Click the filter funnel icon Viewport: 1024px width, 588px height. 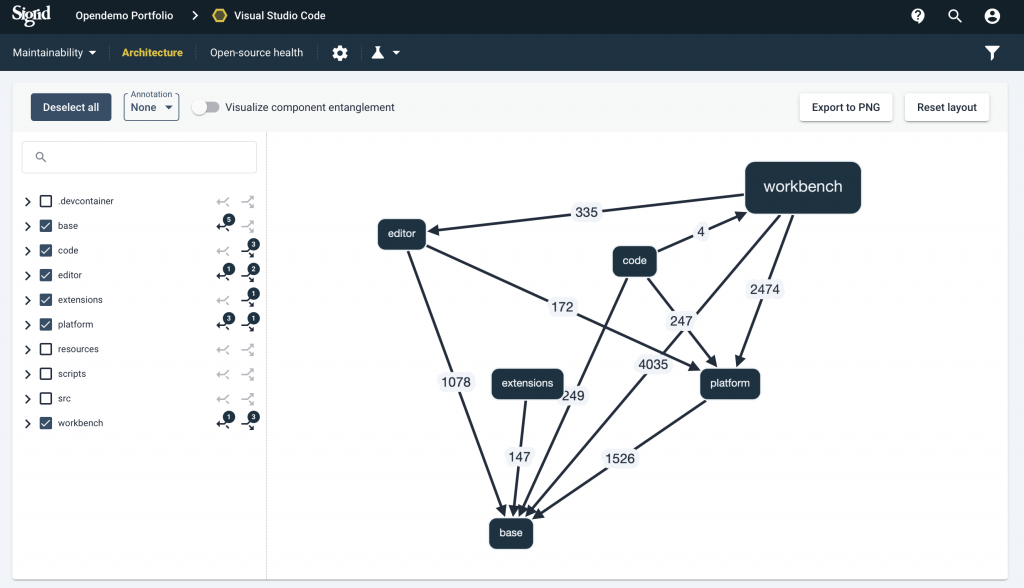[992, 53]
